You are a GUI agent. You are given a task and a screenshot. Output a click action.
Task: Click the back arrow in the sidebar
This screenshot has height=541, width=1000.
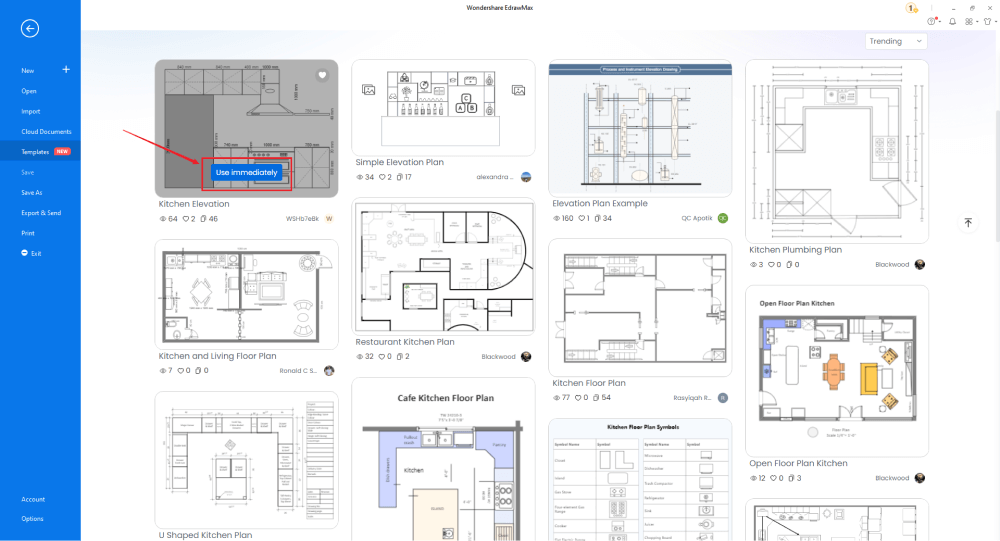[x=30, y=29]
